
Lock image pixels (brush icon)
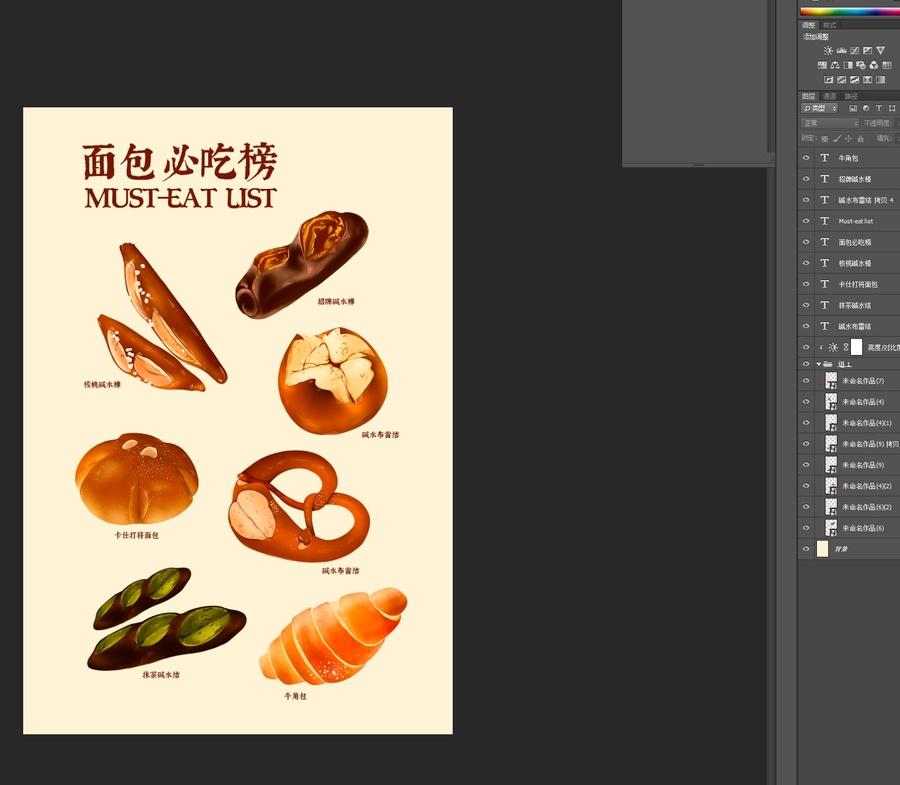837,138
